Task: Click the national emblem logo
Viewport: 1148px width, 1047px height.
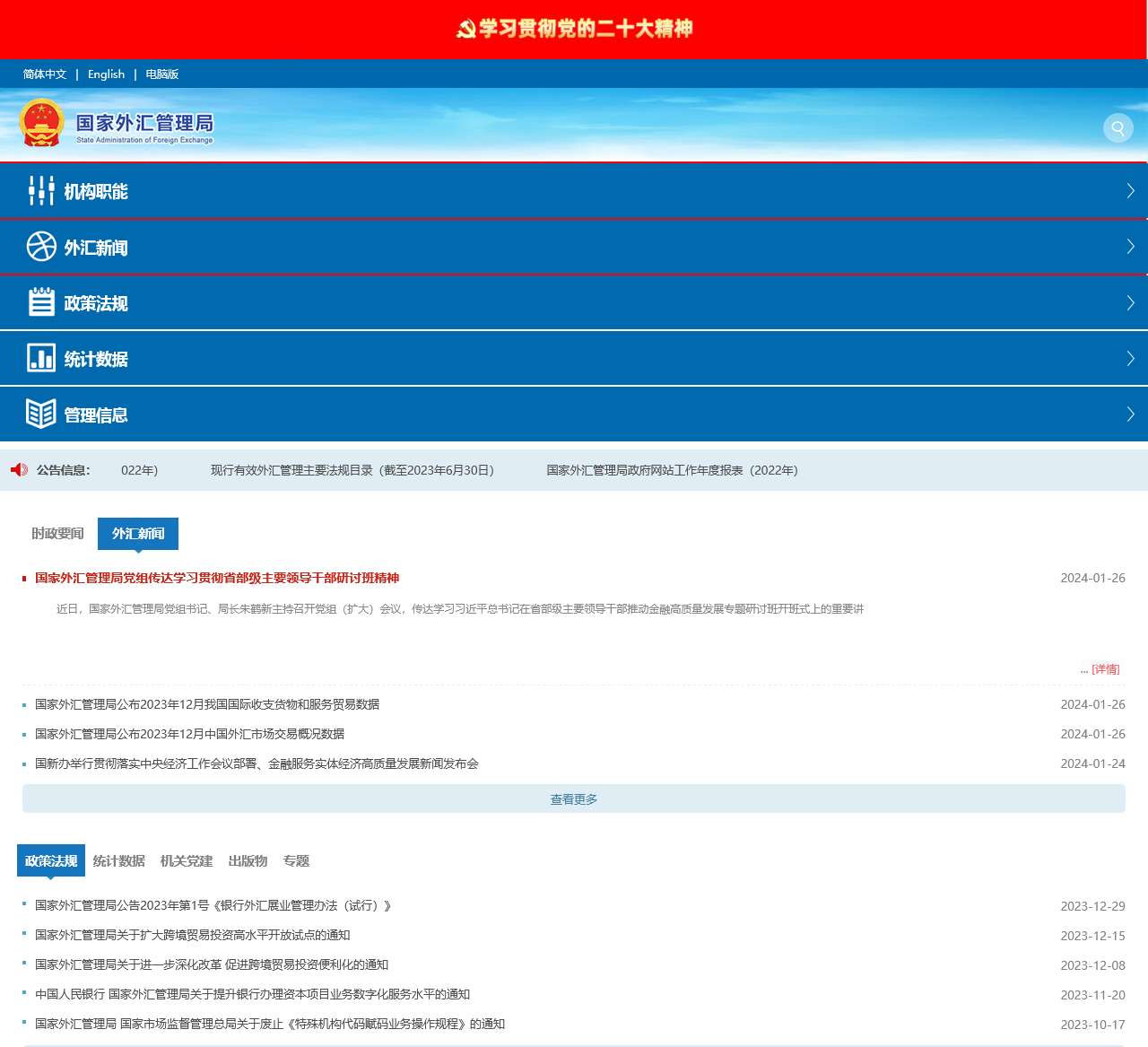Action: [x=41, y=124]
